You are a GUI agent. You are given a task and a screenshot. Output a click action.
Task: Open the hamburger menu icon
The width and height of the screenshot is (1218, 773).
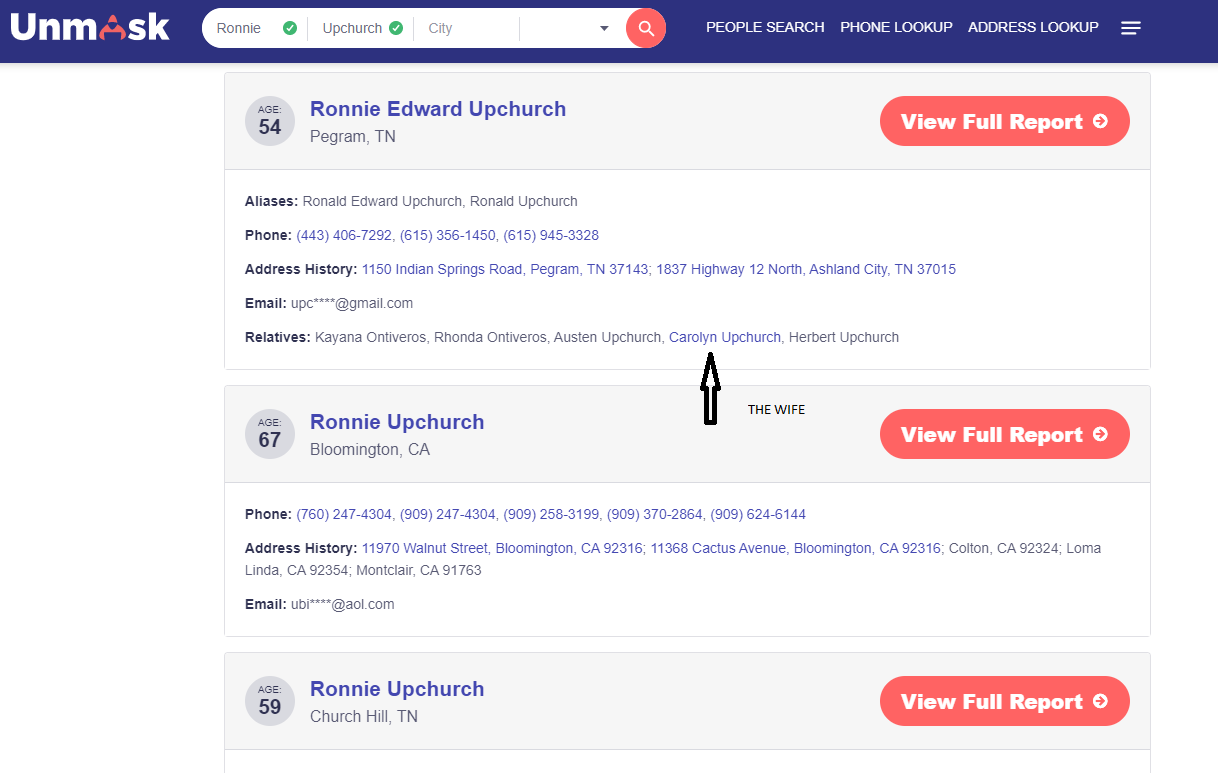[x=1131, y=28]
